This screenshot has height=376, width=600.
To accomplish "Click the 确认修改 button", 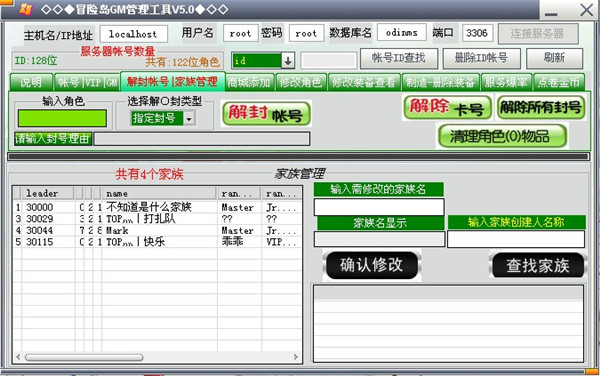I will click(372, 265).
